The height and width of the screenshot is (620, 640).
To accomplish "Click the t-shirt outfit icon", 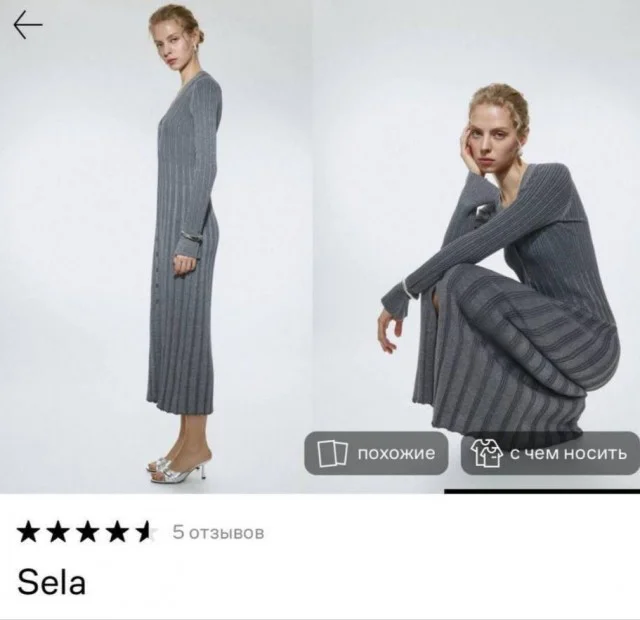I will pyautogui.click(x=487, y=453).
